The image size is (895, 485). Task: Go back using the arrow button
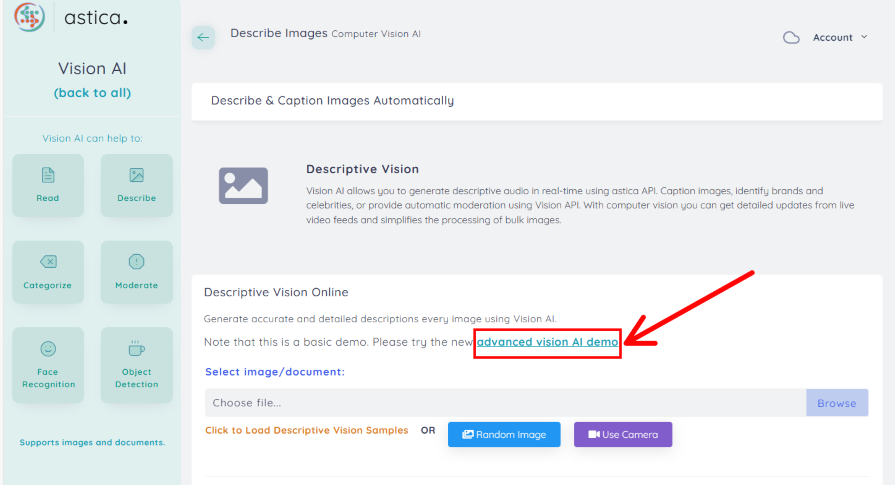pos(204,38)
